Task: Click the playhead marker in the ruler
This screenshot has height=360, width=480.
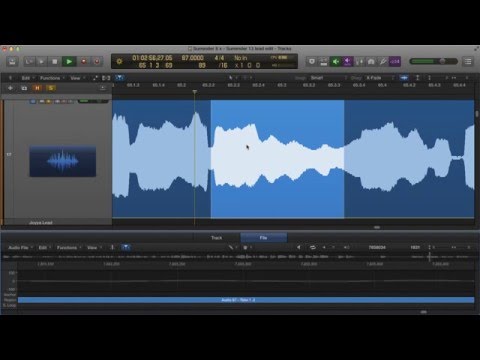Action: (195, 91)
